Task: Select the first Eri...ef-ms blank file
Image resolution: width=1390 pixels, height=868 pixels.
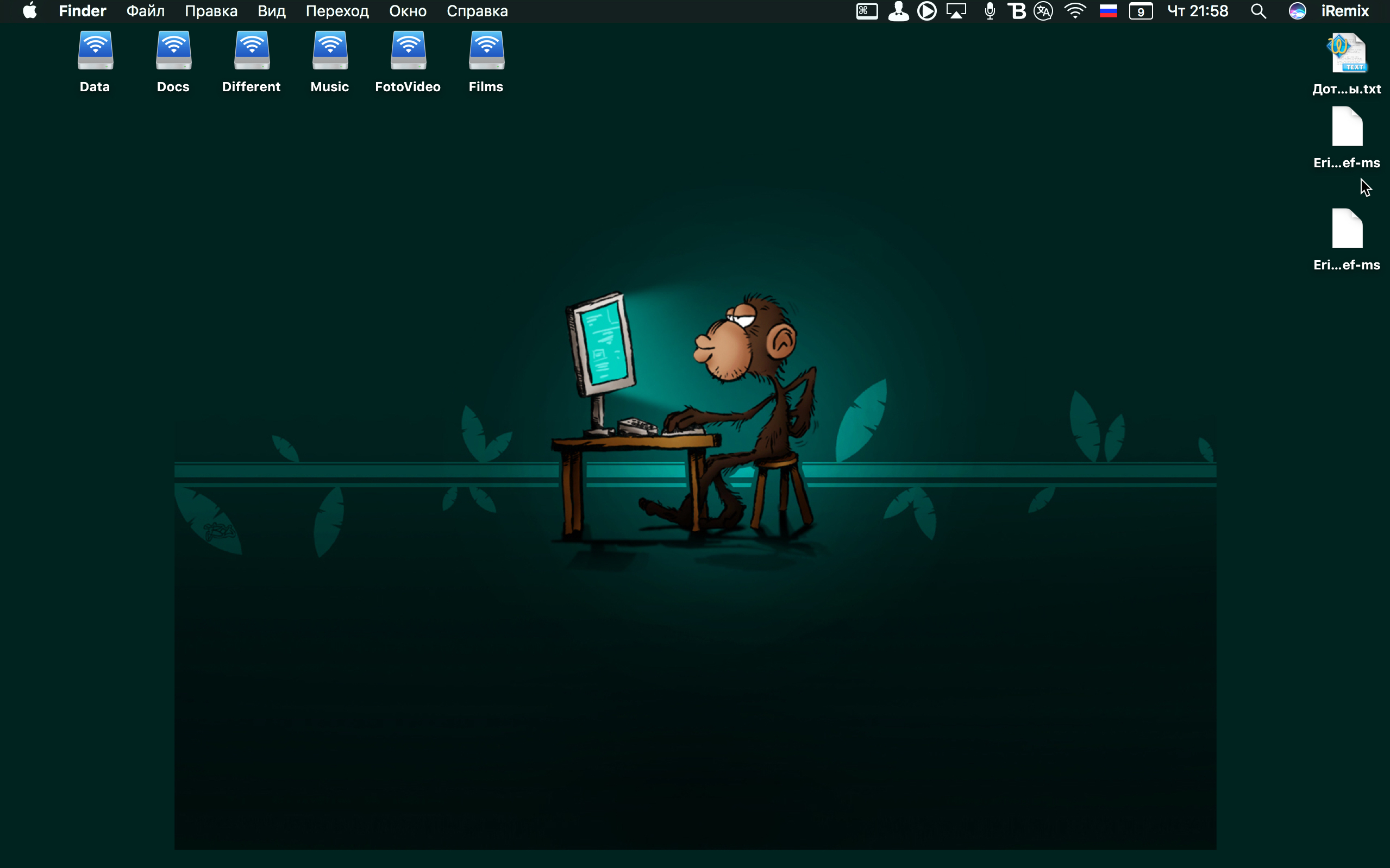Action: click(x=1347, y=128)
